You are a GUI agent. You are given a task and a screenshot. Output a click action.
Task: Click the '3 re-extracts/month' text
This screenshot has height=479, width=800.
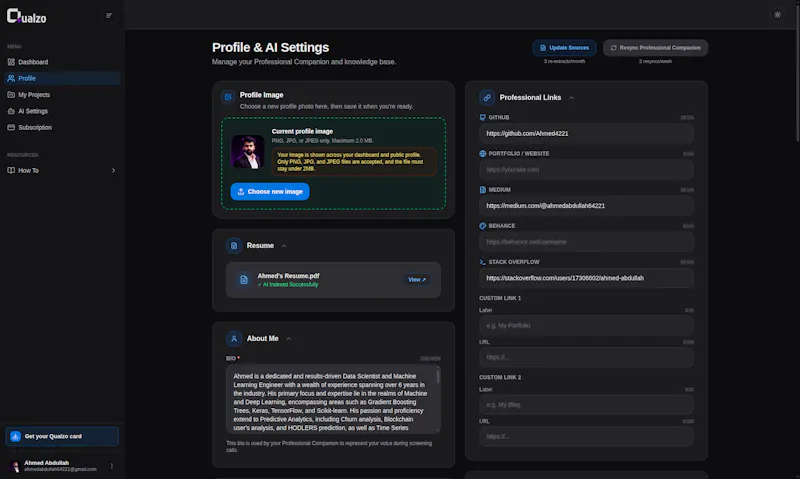tap(564, 61)
